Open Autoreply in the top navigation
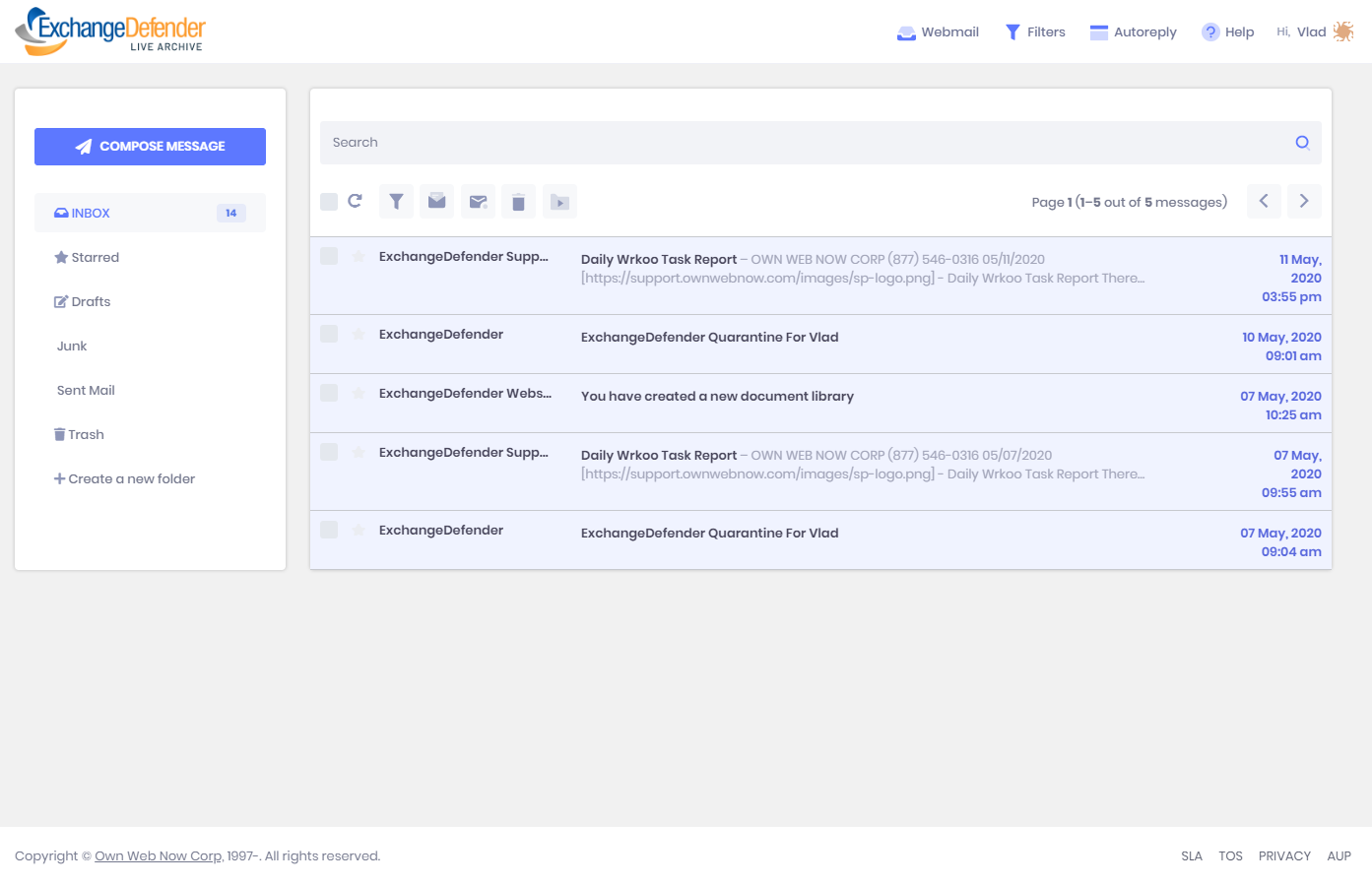This screenshot has height=885, width=1372. tap(1134, 32)
